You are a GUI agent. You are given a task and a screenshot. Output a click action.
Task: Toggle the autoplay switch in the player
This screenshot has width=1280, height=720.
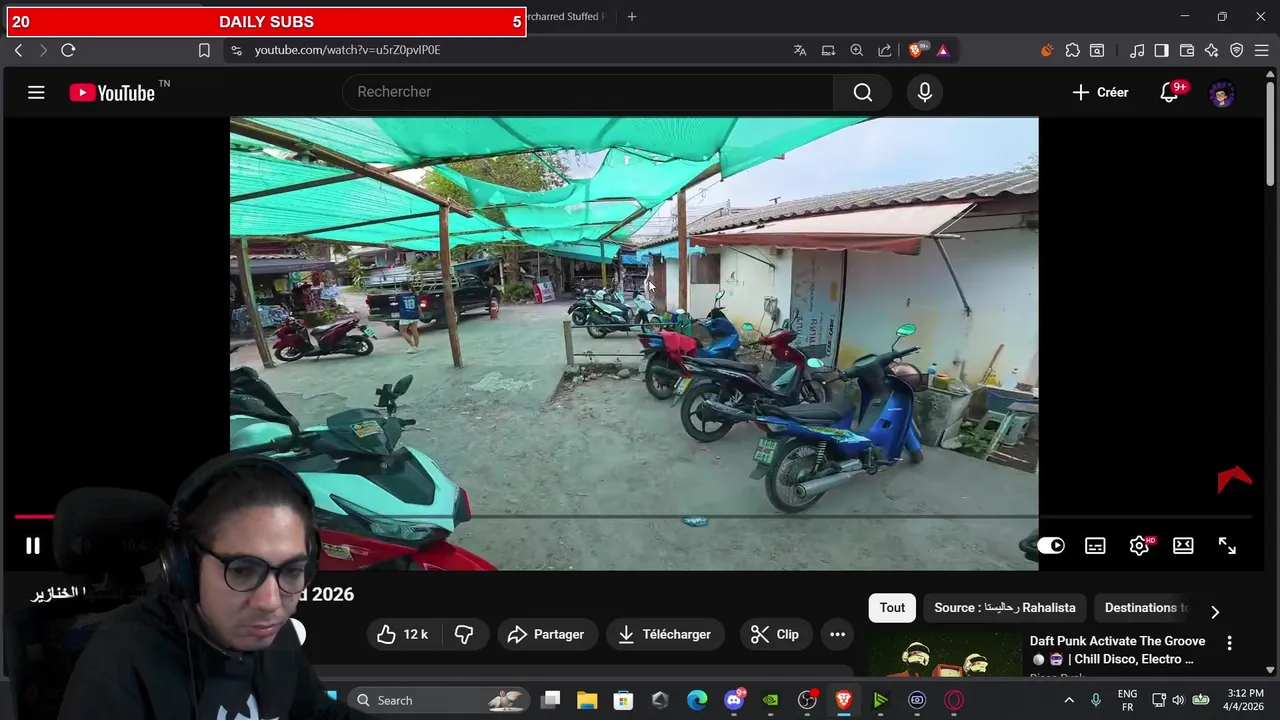1050,545
